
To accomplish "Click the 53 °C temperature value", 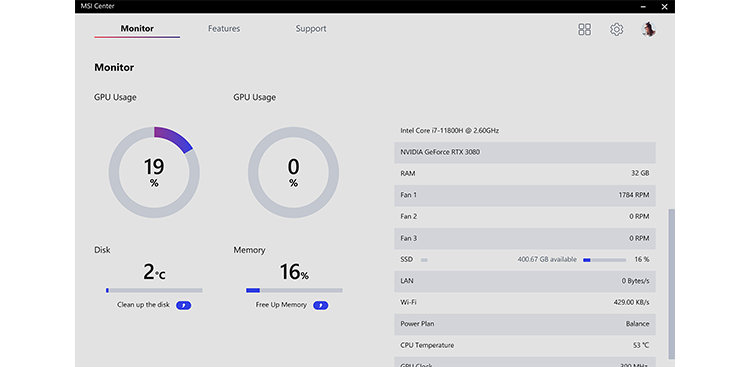I will click(x=641, y=345).
